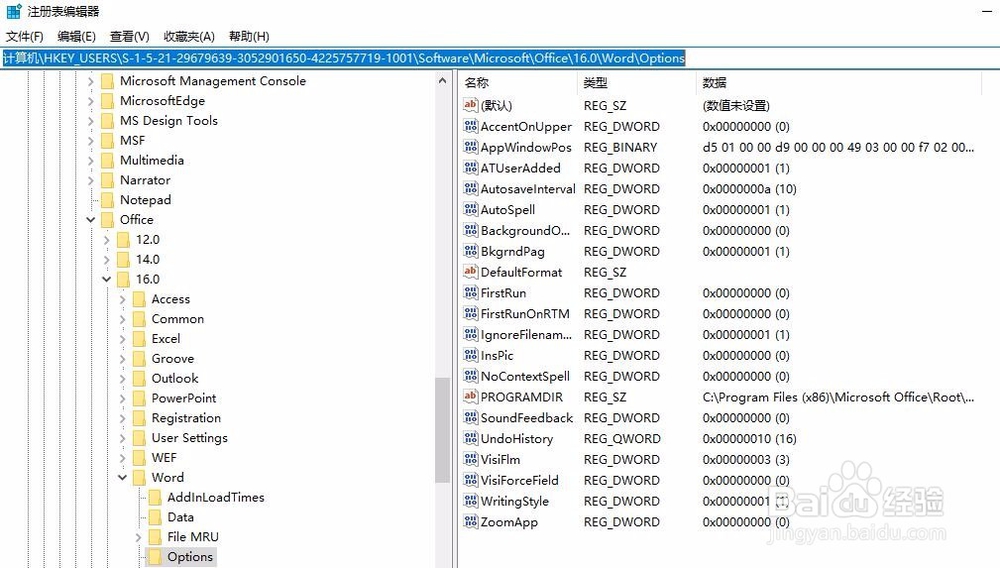Screen dimensions: 1000x568
Task: Select the Data folder icon
Action: [x=155, y=517]
